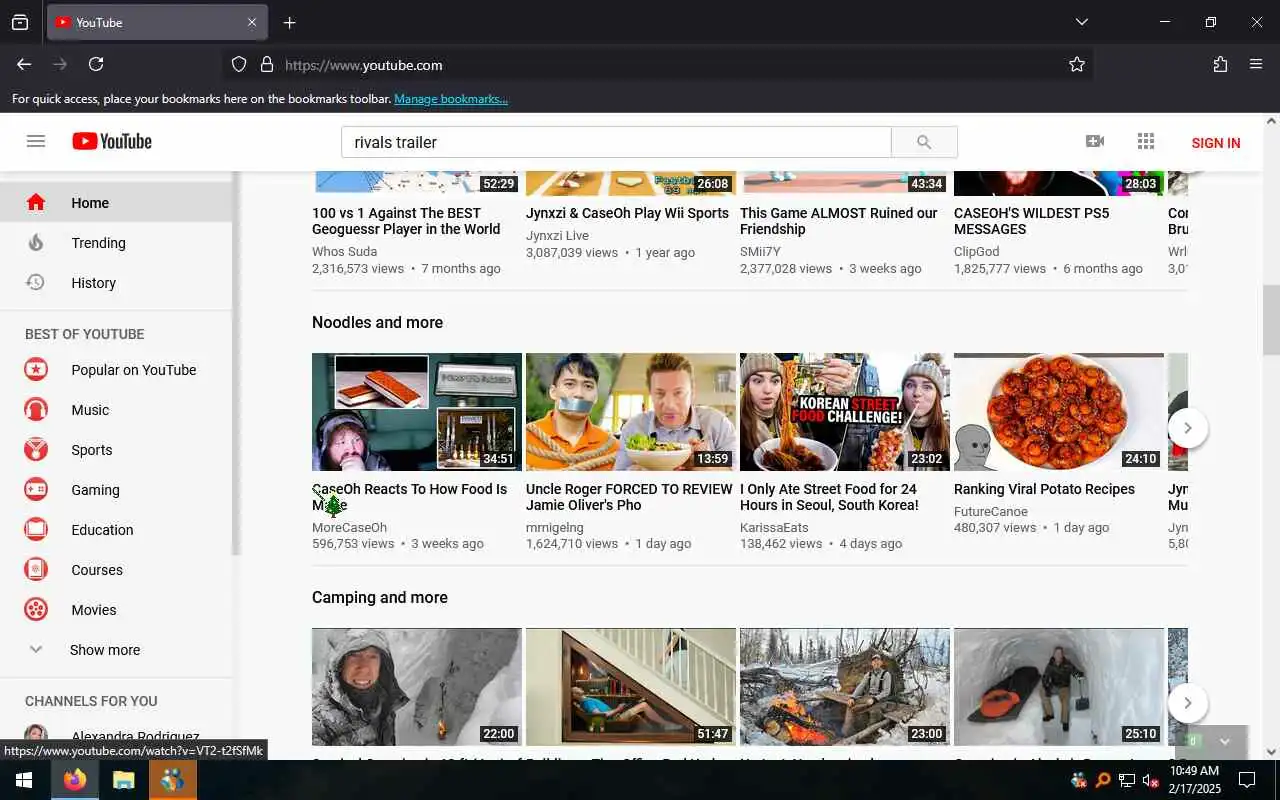Viewport: 1280px width, 800px height.
Task: Click Manage bookmarks link
Action: click(x=451, y=99)
